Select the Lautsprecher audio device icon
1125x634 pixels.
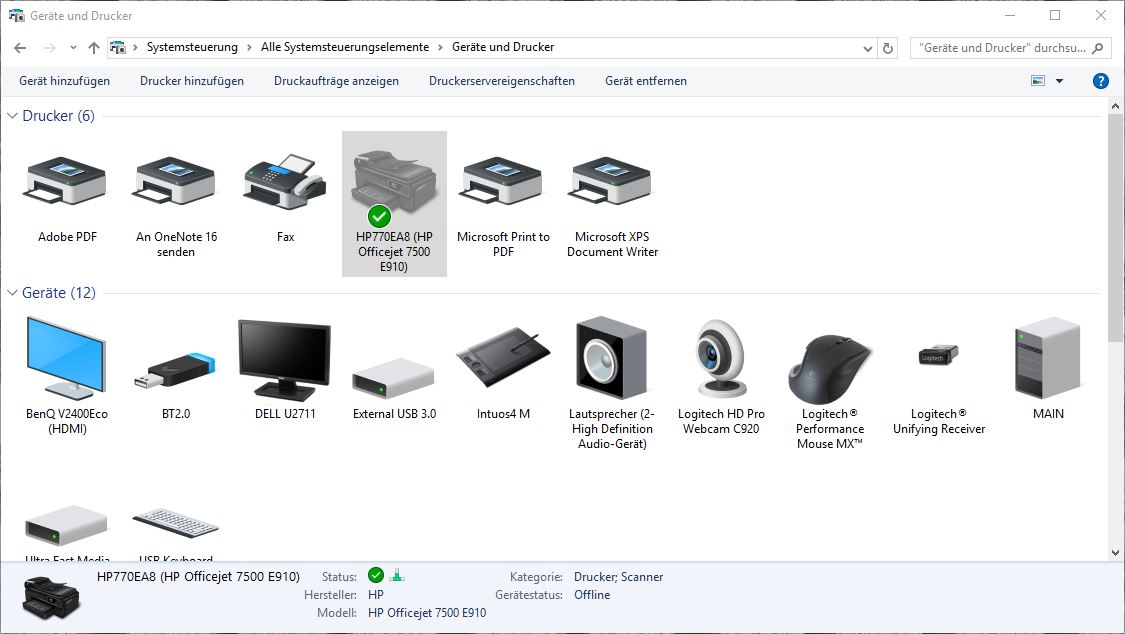(612, 359)
